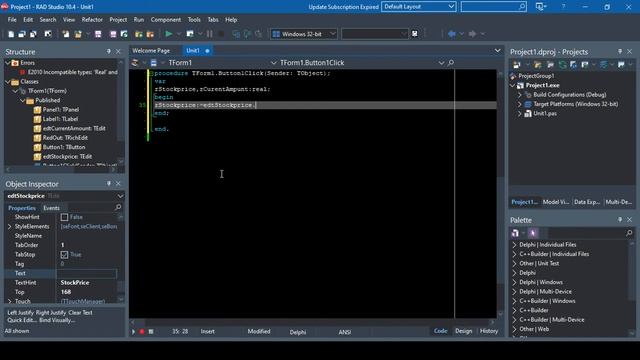640x360 pixels.
Task: Click the editor horizontal scrollbar
Action: pos(312,322)
